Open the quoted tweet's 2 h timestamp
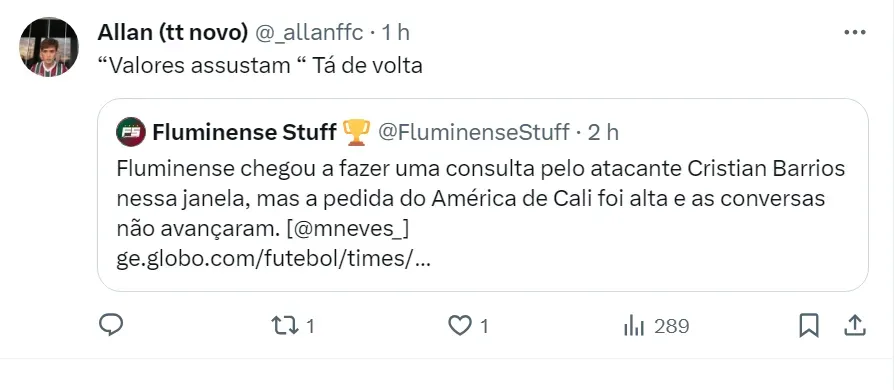Image resolution: width=894 pixels, height=390 pixels. [603, 132]
